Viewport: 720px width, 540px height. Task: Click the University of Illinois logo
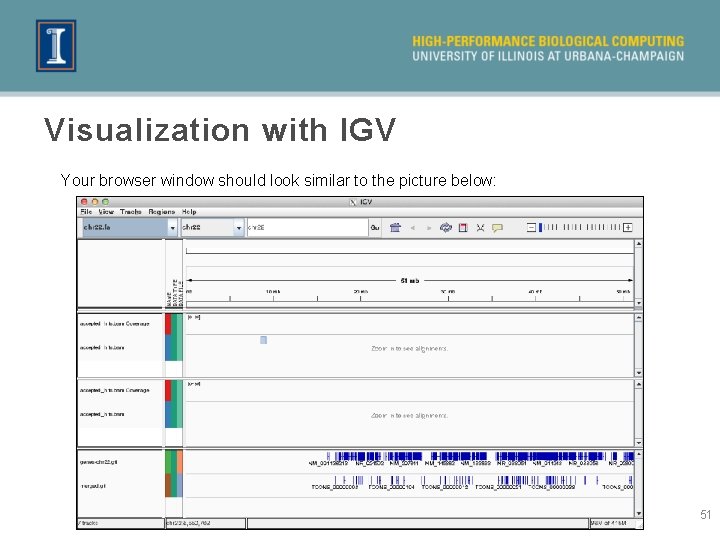coord(56,45)
